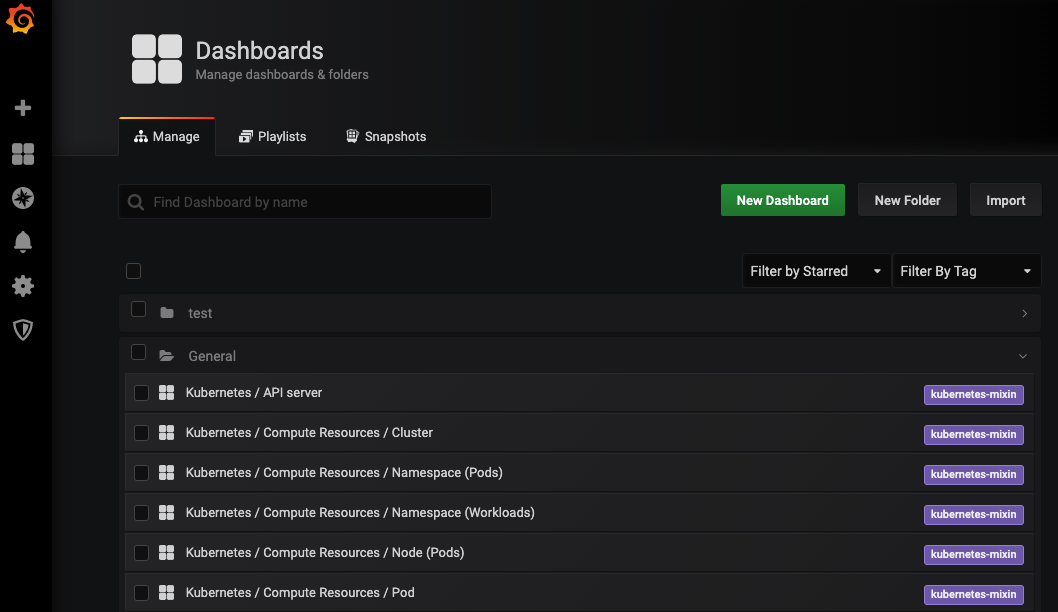Image resolution: width=1058 pixels, height=612 pixels.
Task: Switch to the Playlists tab
Action: click(x=273, y=136)
